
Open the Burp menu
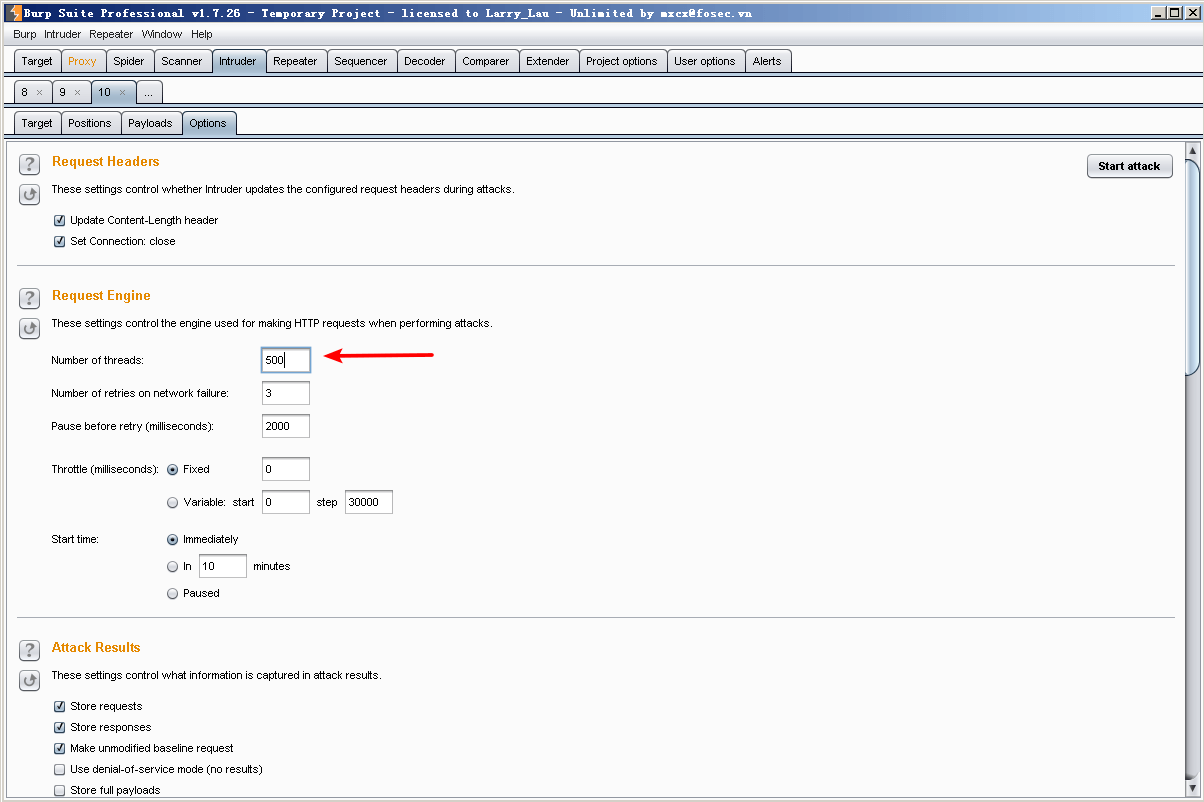tap(25, 34)
